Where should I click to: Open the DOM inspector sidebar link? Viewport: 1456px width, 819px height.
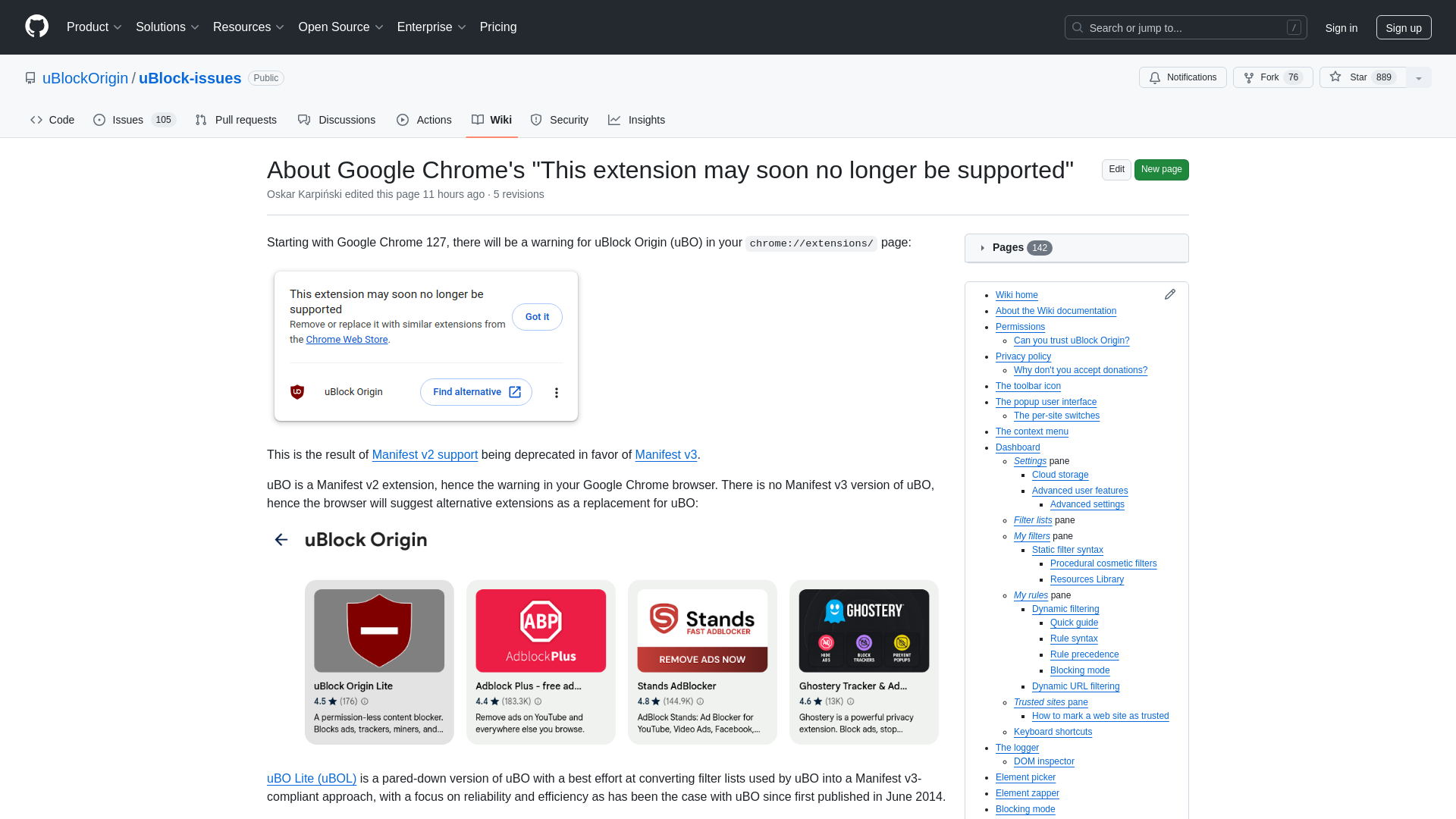pos(1043,761)
